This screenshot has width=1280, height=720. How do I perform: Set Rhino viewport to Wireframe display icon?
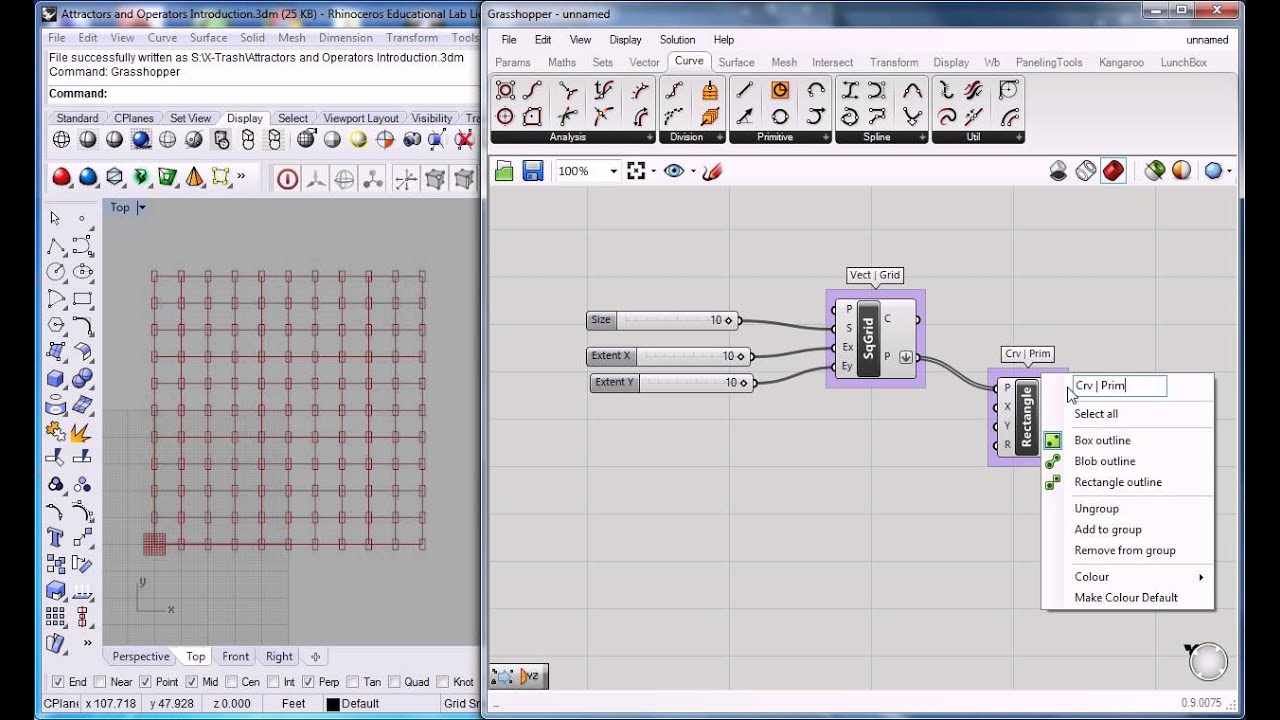[61, 140]
